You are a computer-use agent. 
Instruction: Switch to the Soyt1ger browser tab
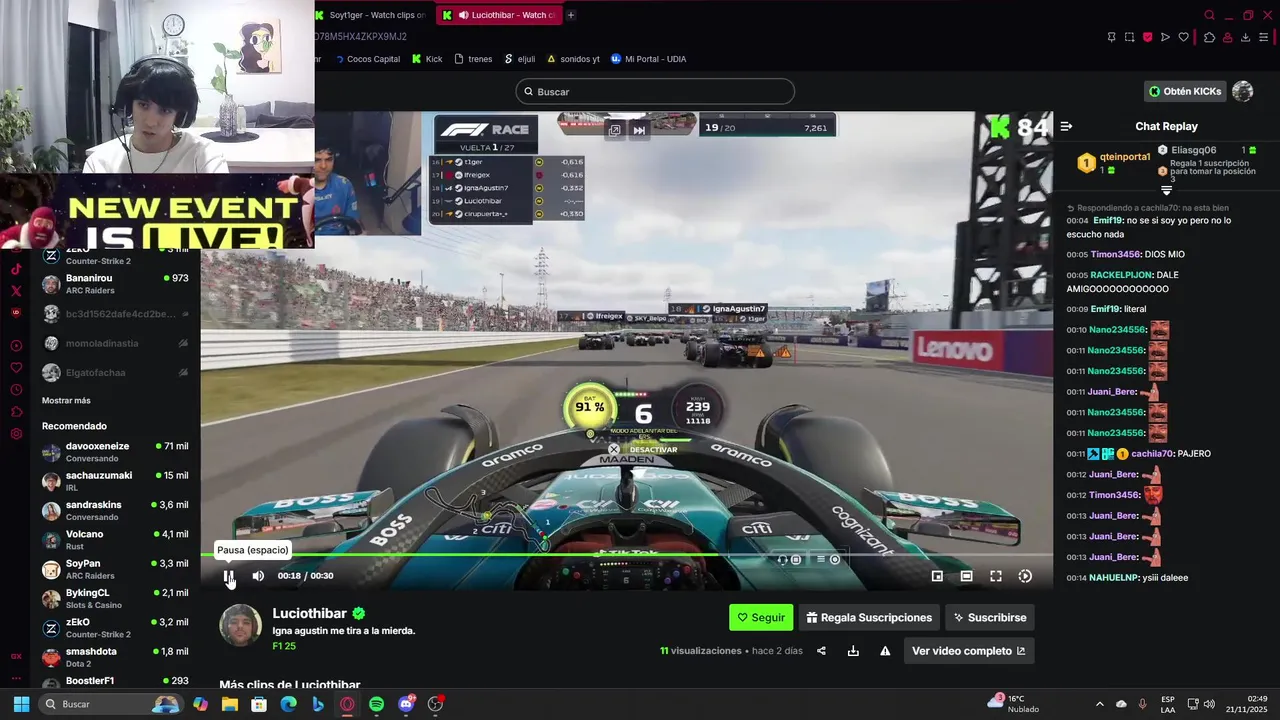click(x=372, y=15)
